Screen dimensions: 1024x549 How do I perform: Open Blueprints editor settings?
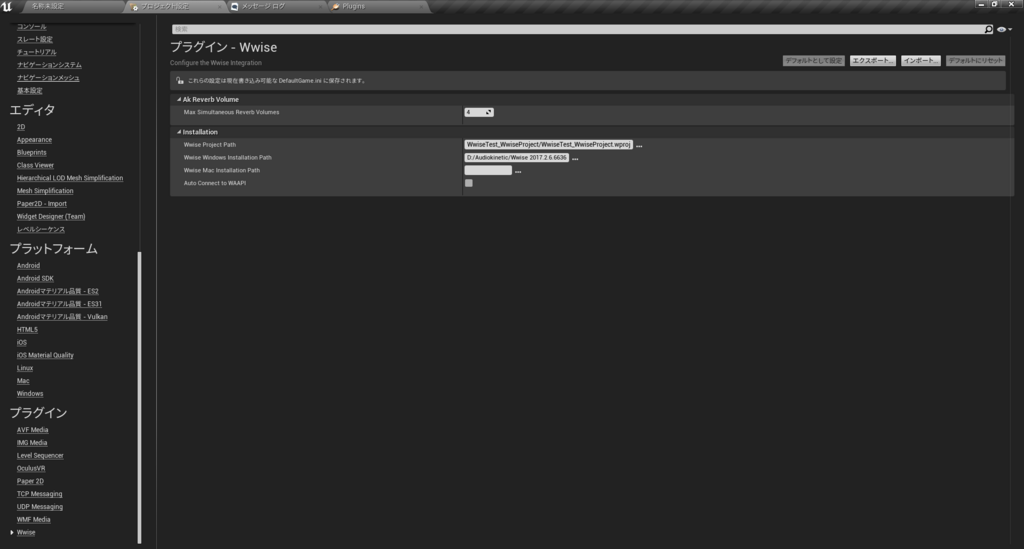(x=31, y=153)
